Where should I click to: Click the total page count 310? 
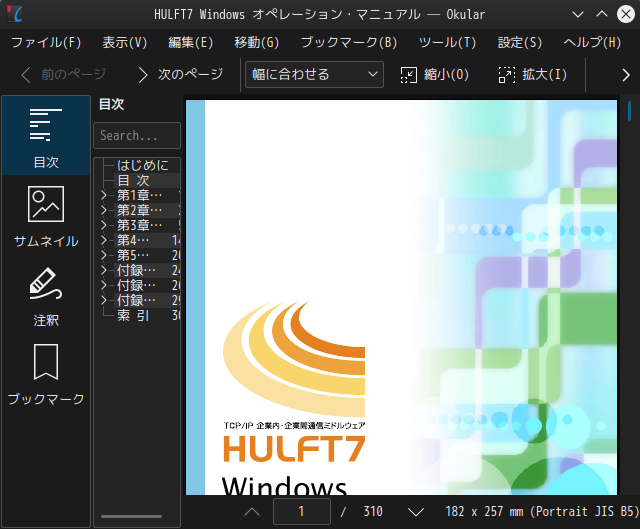(x=373, y=511)
